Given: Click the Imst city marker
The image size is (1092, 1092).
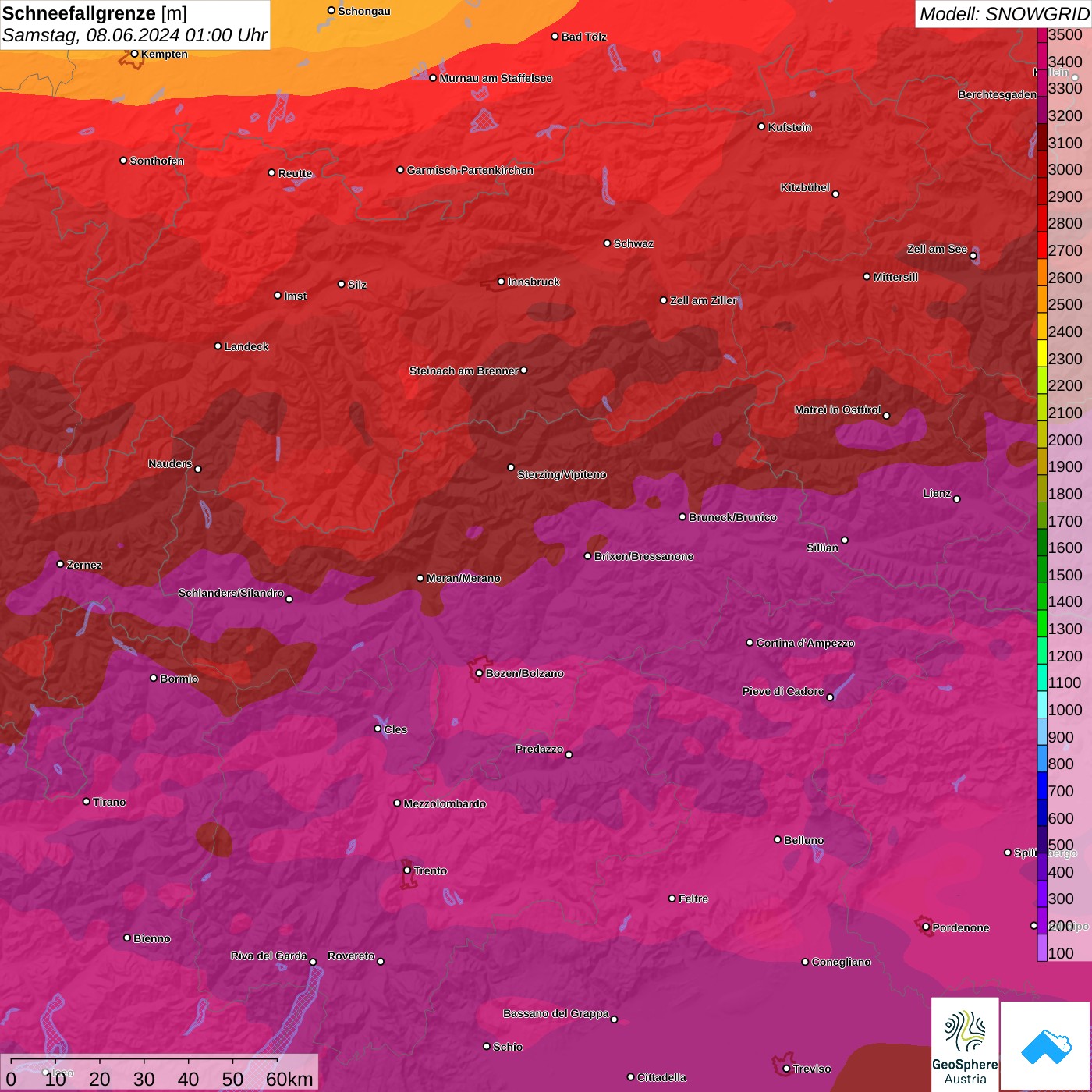Looking at the screenshot, I should click(278, 296).
